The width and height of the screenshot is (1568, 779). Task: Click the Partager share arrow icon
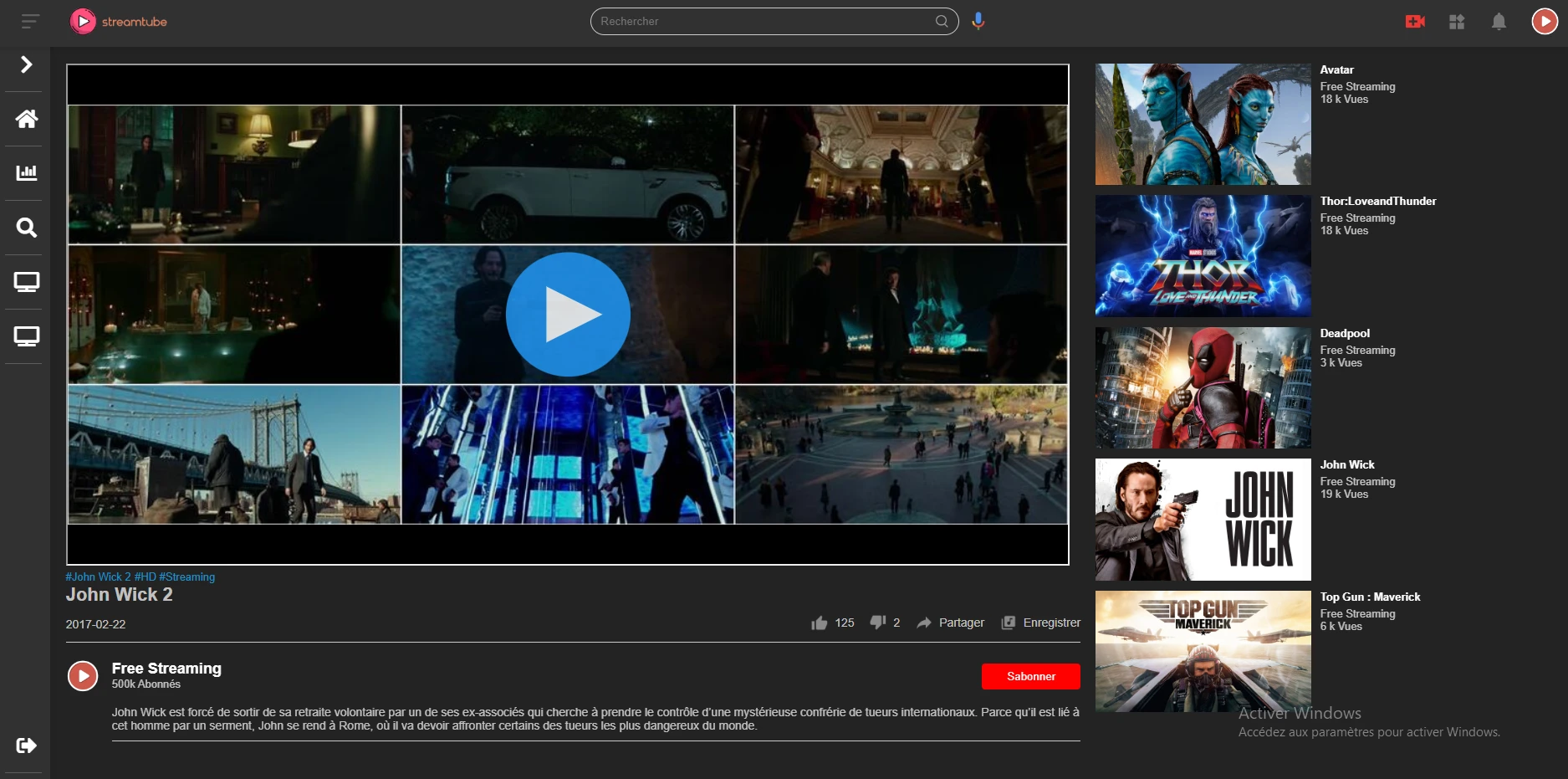[923, 623]
